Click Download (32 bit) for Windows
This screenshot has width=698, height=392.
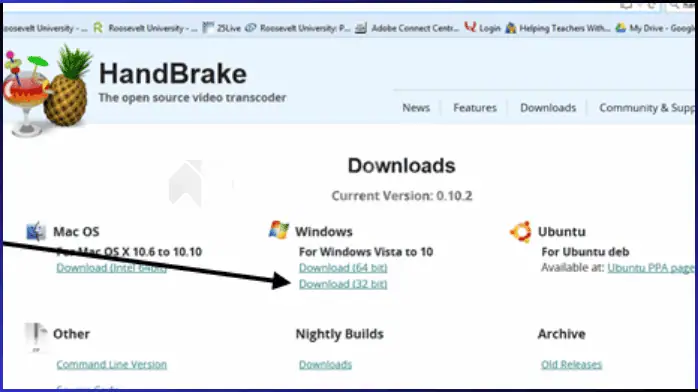343,284
